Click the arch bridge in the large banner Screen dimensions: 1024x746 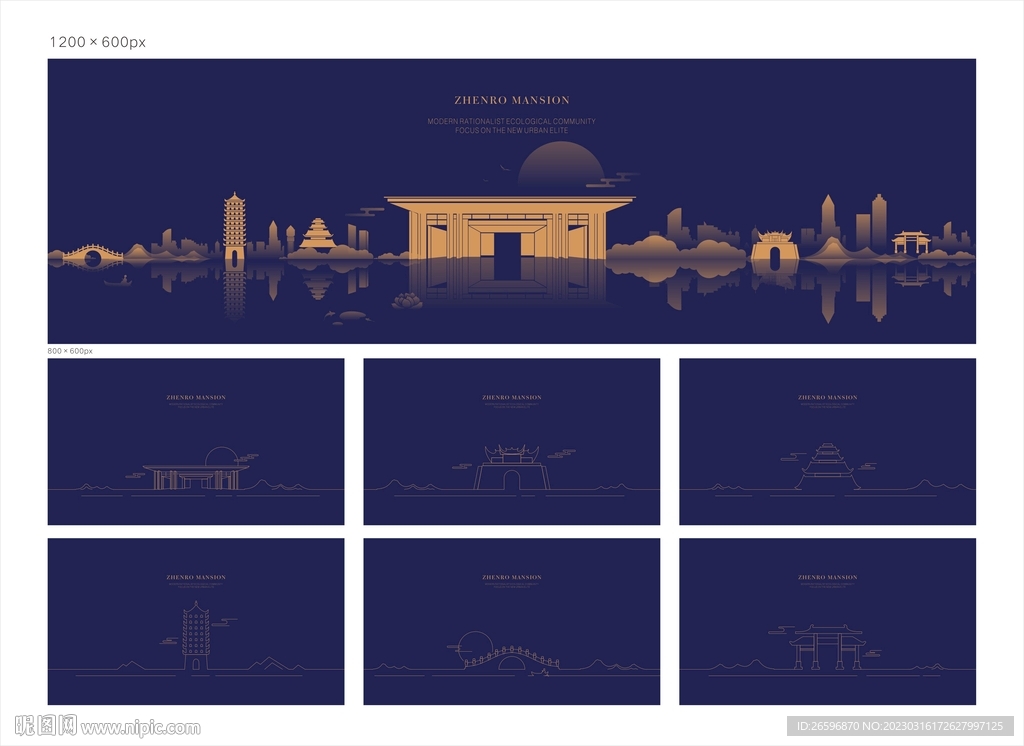(x=93, y=254)
